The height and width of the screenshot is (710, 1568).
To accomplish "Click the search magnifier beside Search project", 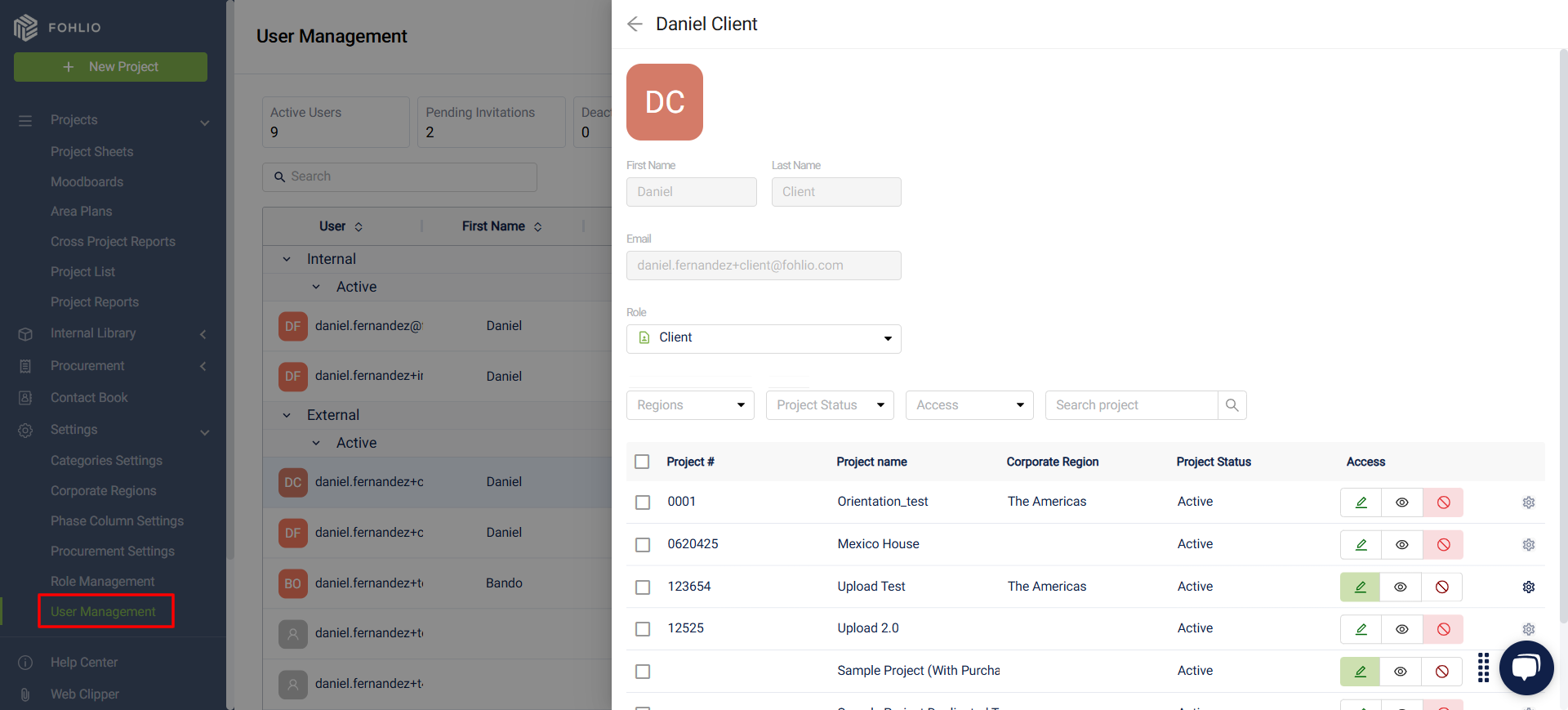I will (x=1232, y=405).
